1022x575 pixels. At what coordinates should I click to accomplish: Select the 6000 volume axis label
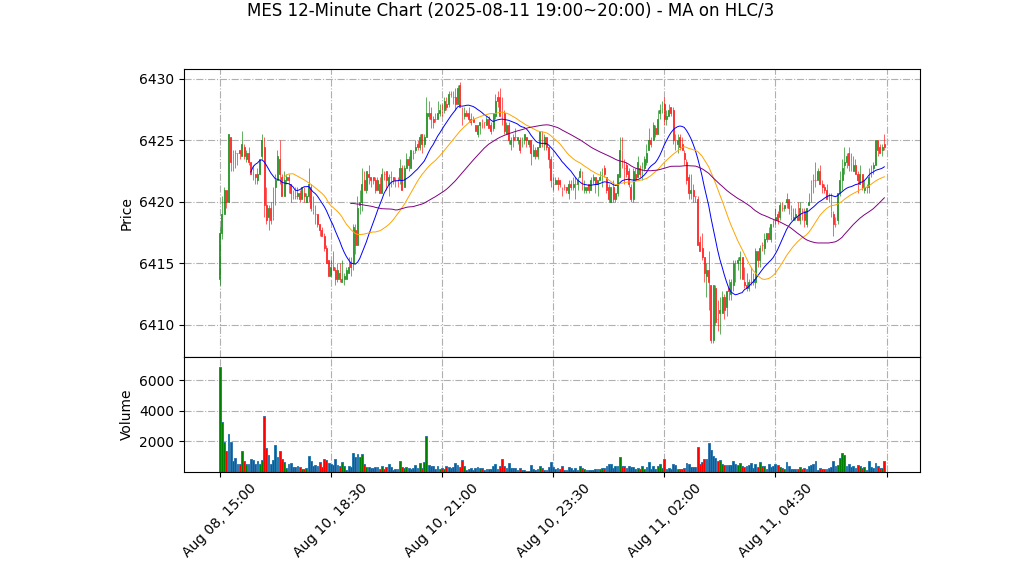(156, 381)
